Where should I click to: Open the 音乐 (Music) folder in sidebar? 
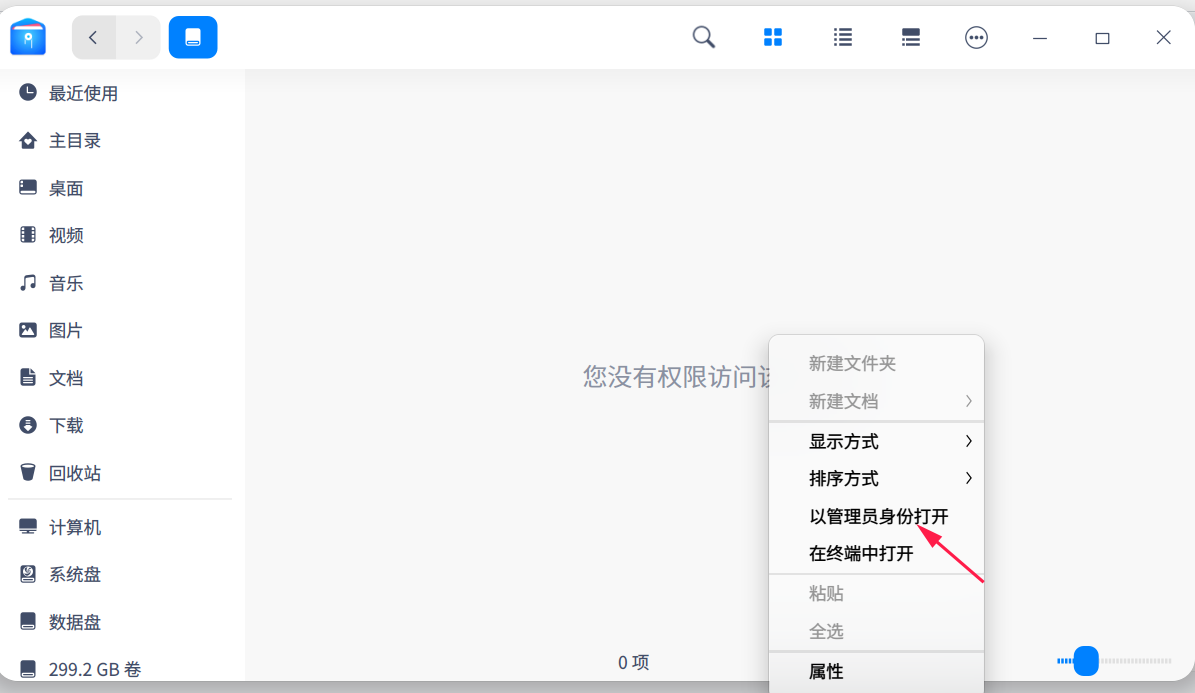pos(66,283)
